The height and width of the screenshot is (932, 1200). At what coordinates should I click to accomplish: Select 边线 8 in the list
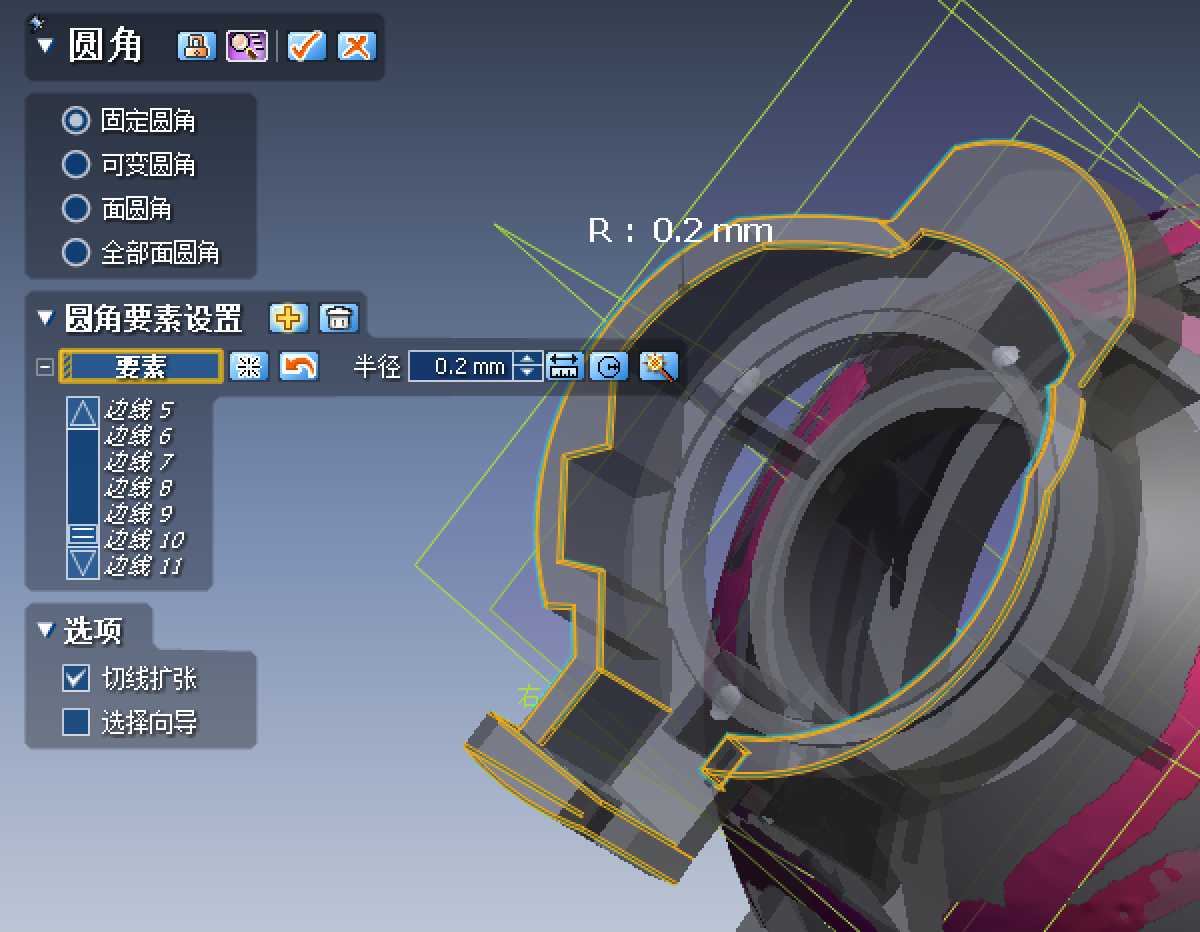tap(139, 487)
